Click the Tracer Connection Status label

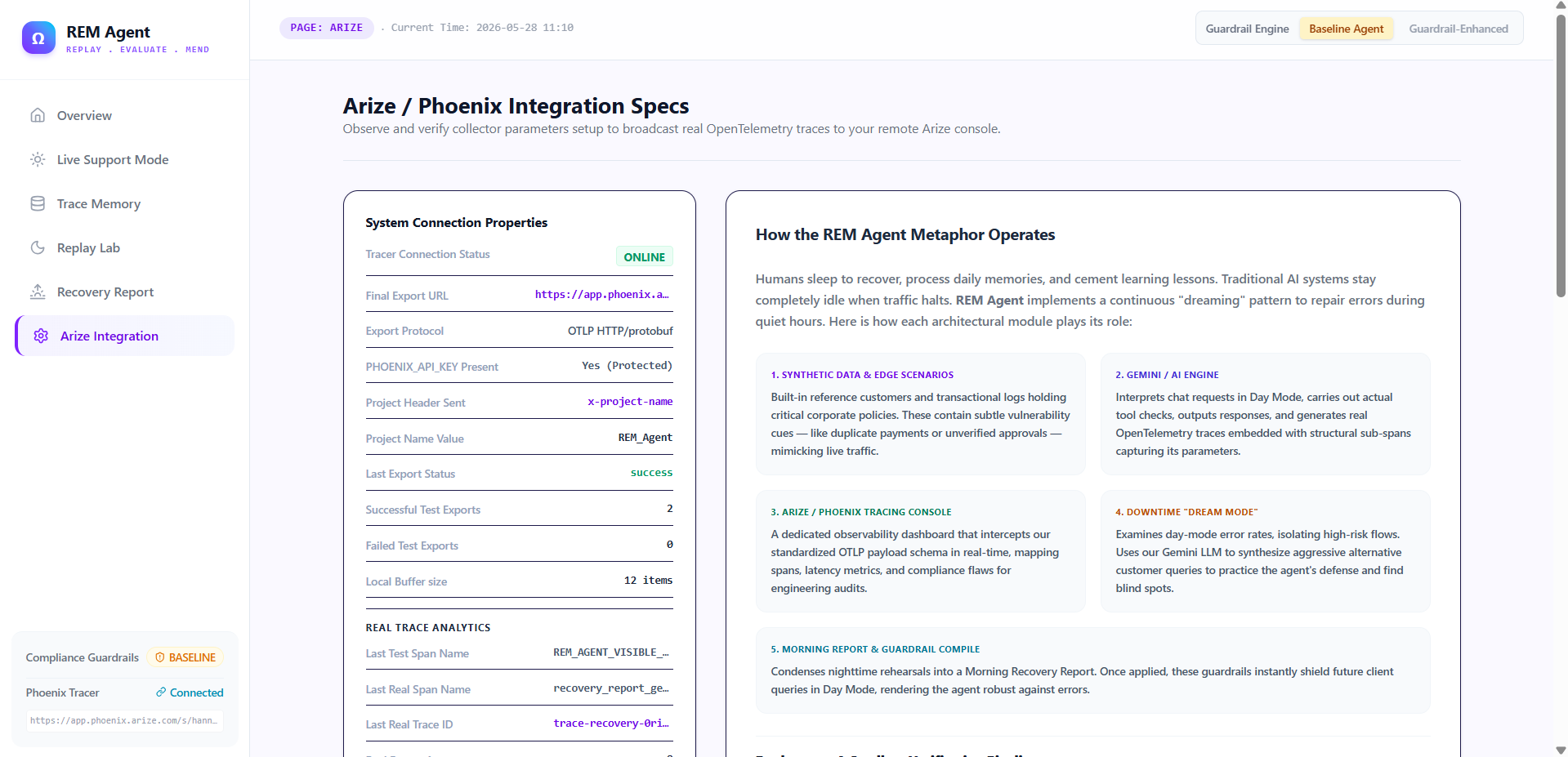pos(427,254)
